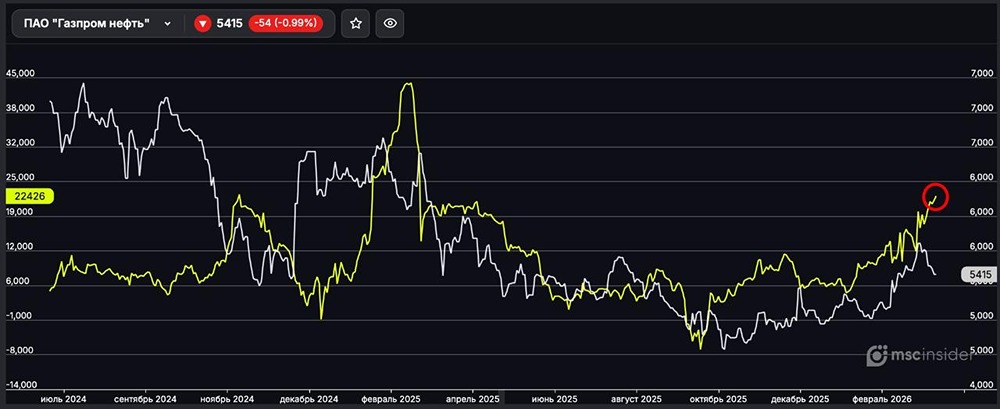Select the white 5415 right-axis price label

pos(977,273)
